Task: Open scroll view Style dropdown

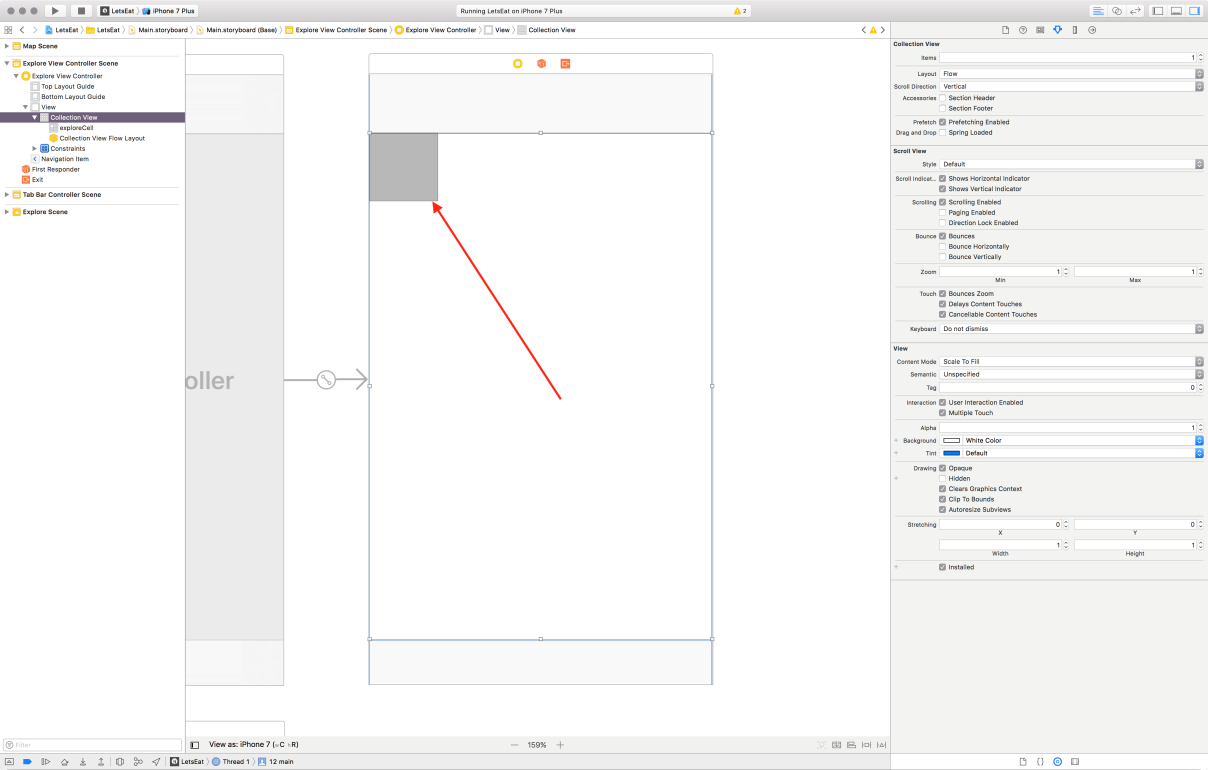Action: click(x=1071, y=164)
